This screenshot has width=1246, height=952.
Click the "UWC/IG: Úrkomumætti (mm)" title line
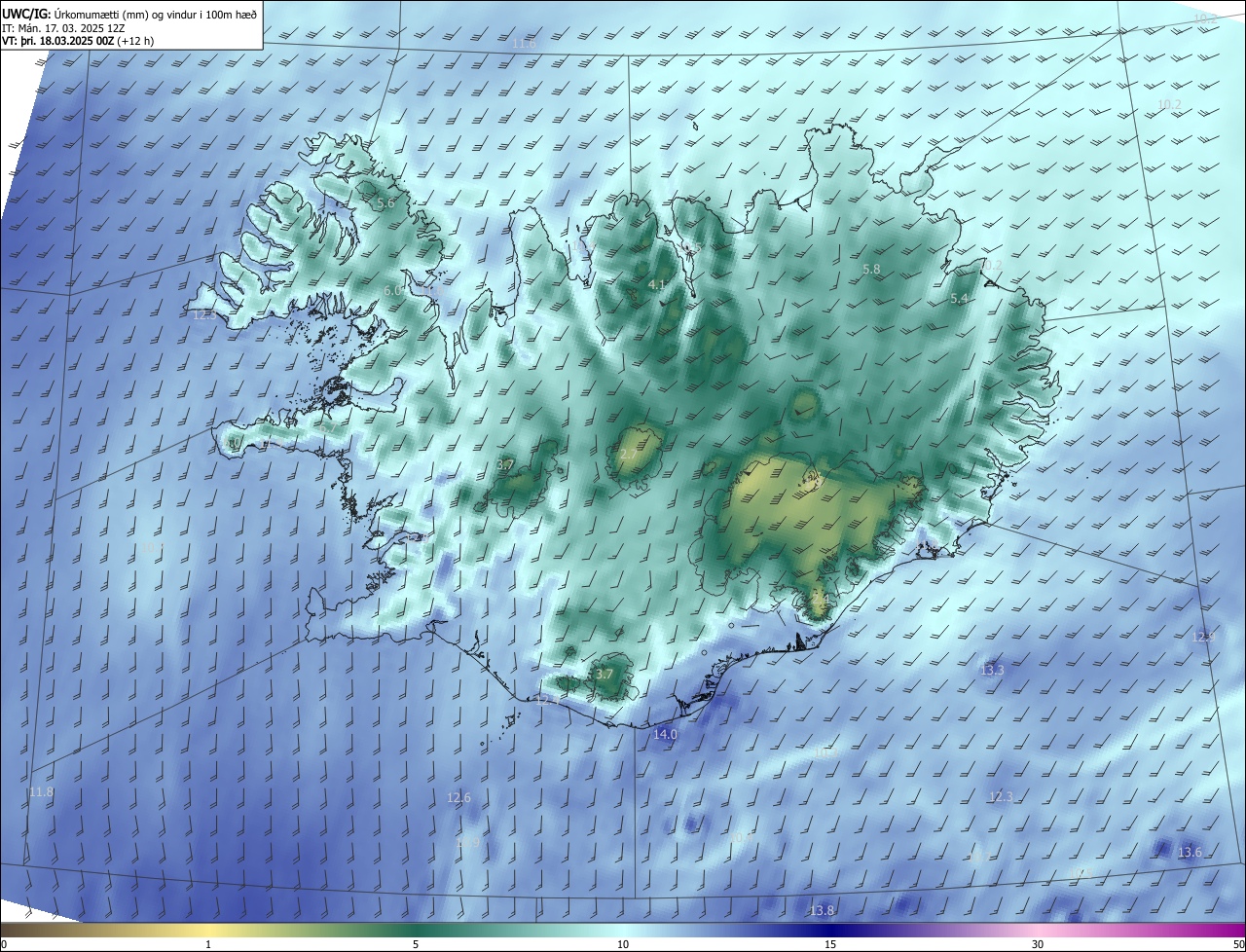[130, 13]
